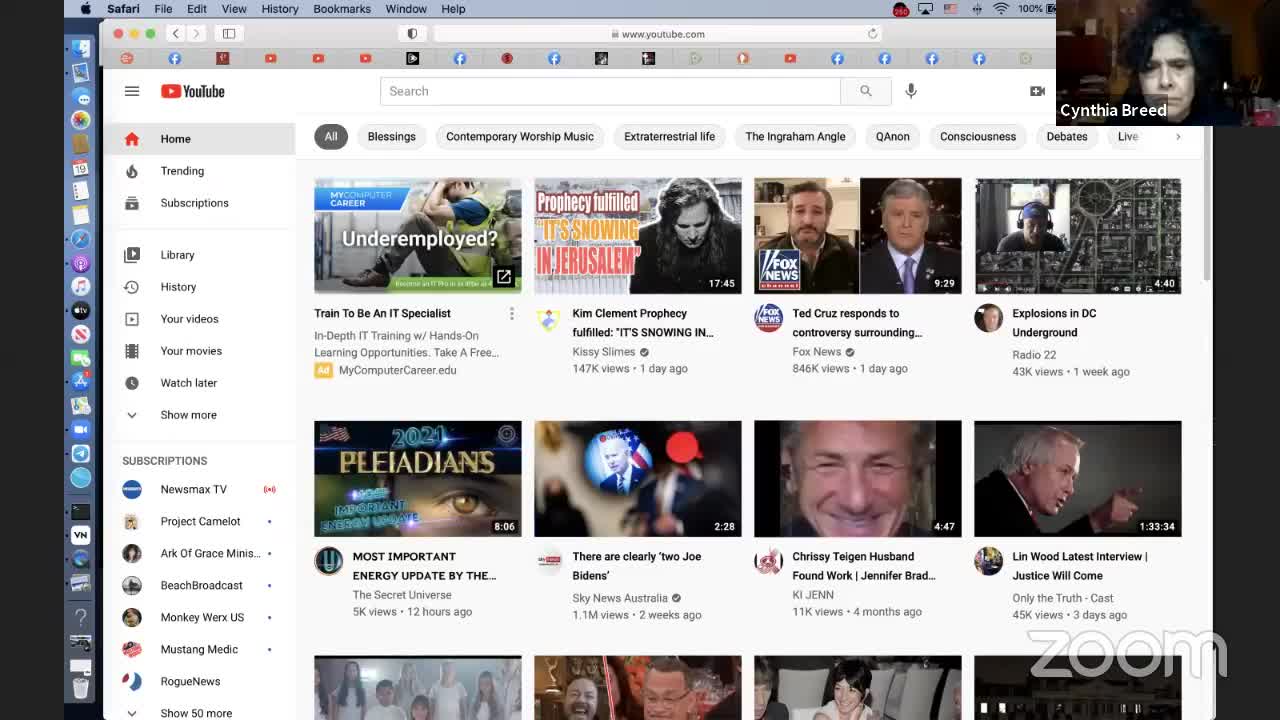Select the Consciousness chip

(x=978, y=137)
